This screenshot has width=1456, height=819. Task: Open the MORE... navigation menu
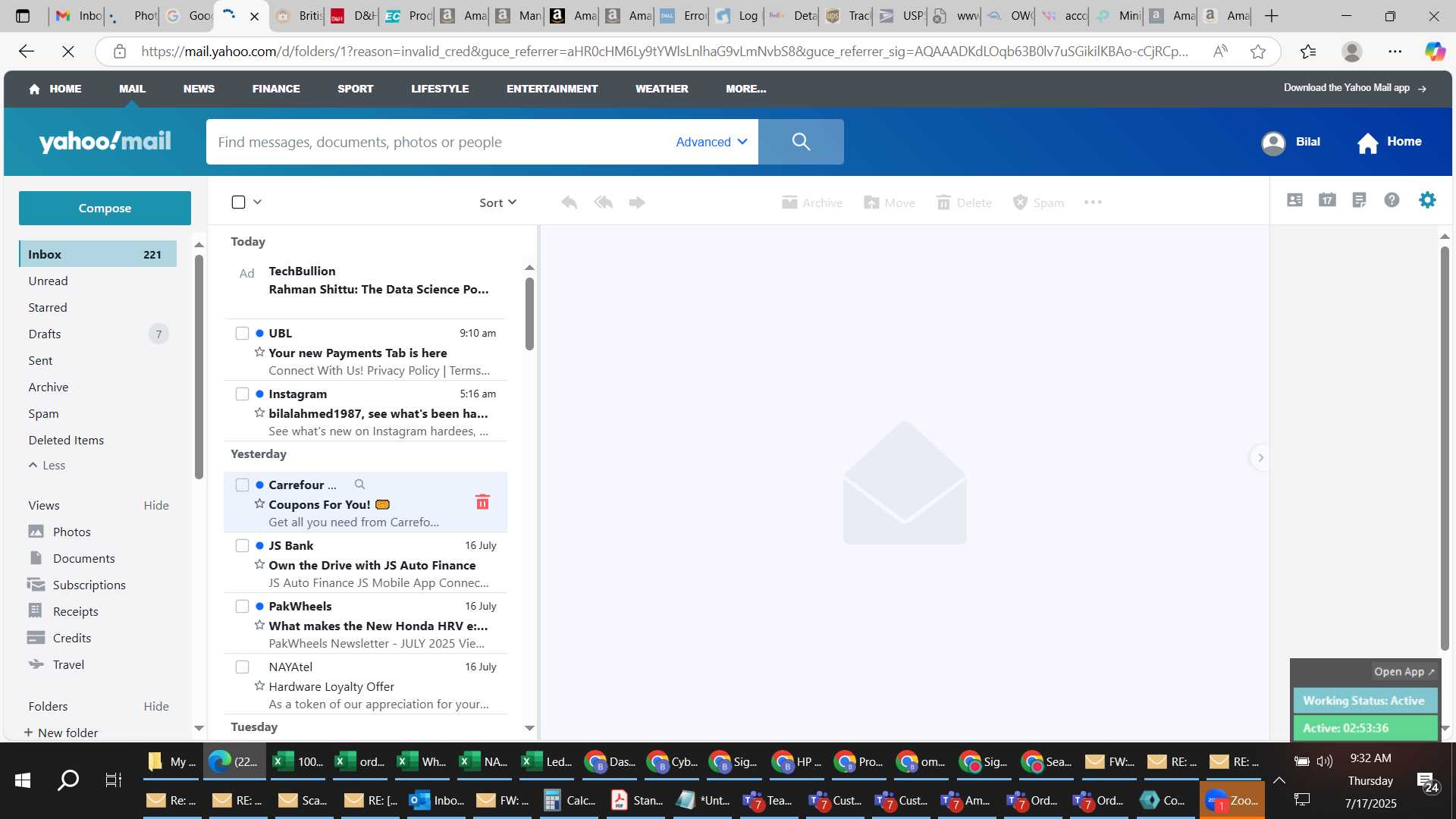(745, 89)
